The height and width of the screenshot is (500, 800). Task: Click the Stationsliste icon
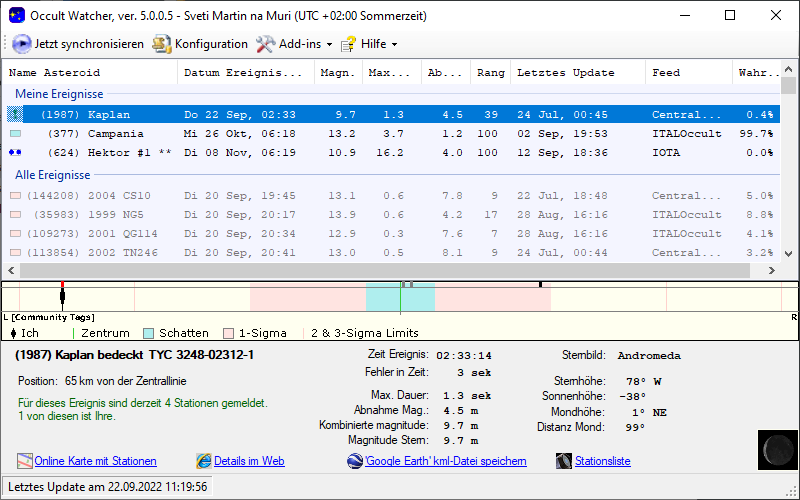(x=565, y=461)
